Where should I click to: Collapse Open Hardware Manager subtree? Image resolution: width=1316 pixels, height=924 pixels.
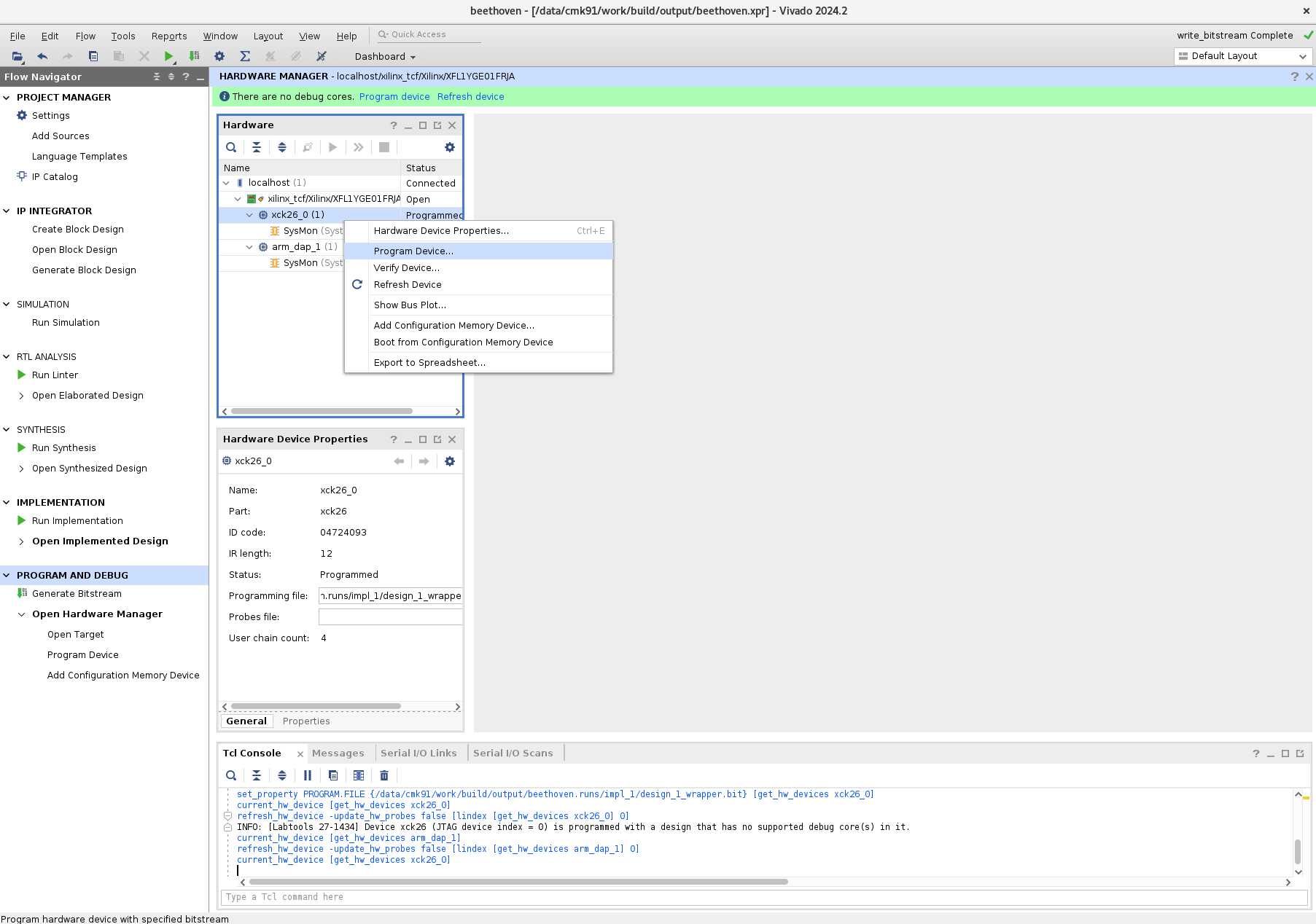(x=21, y=614)
